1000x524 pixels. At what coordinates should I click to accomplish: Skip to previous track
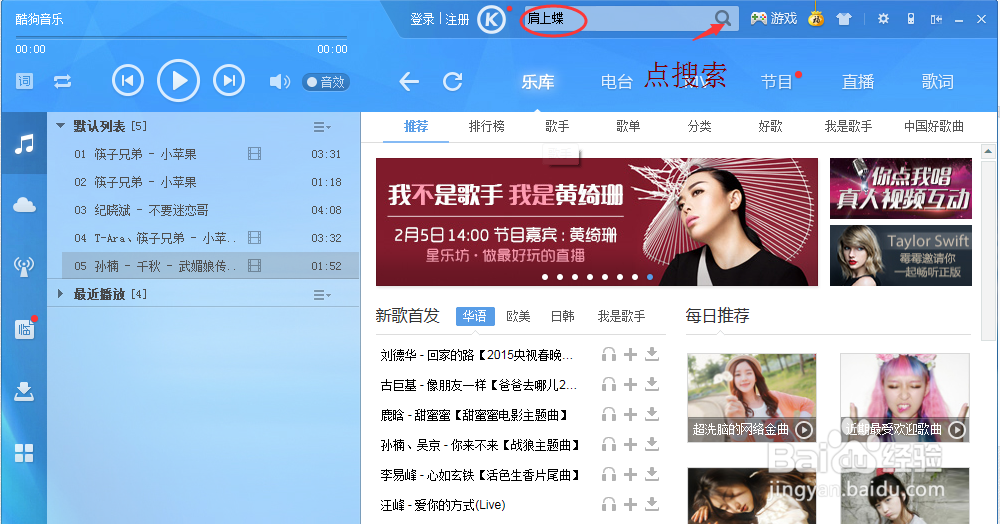pos(128,80)
